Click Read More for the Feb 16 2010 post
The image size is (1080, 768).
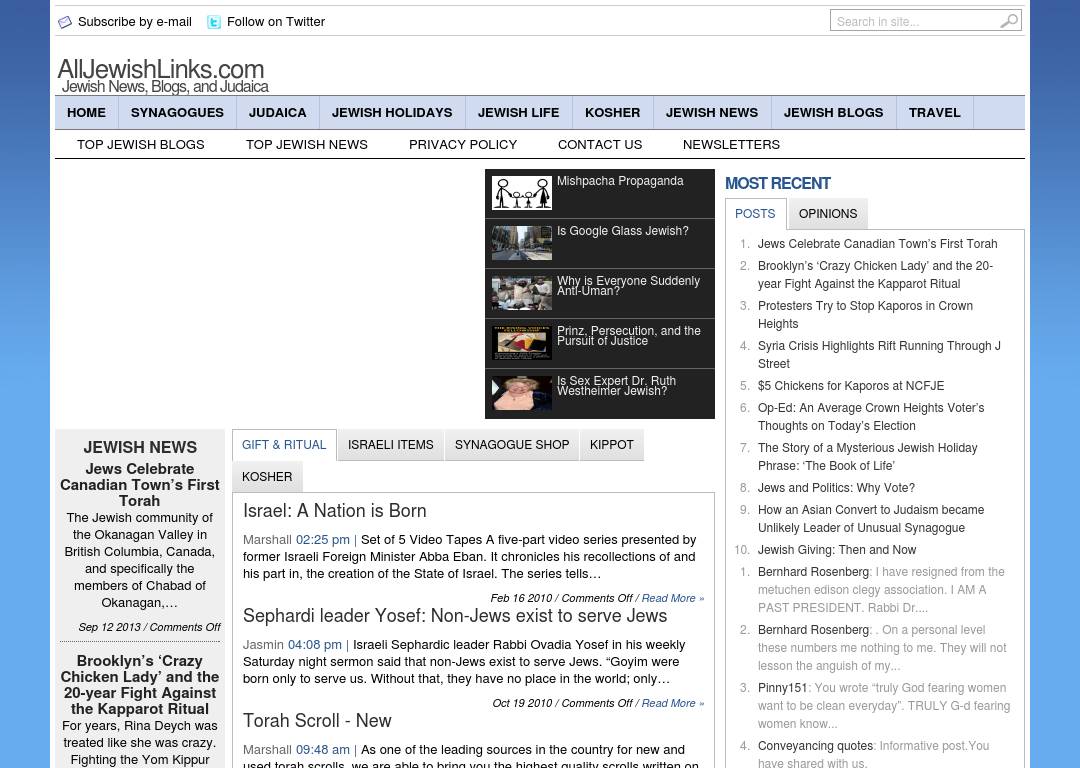(x=673, y=598)
